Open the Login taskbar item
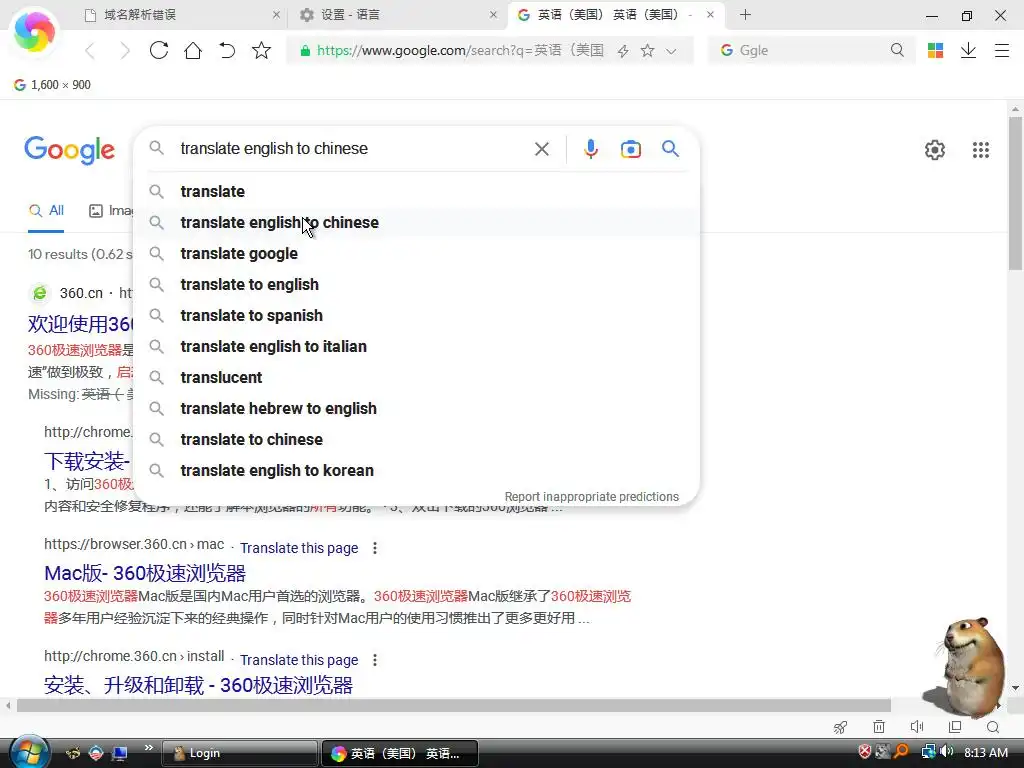Image resolution: width=1024 pixels, height=768 pixels. pyautogui.click(x=239, y=753)
